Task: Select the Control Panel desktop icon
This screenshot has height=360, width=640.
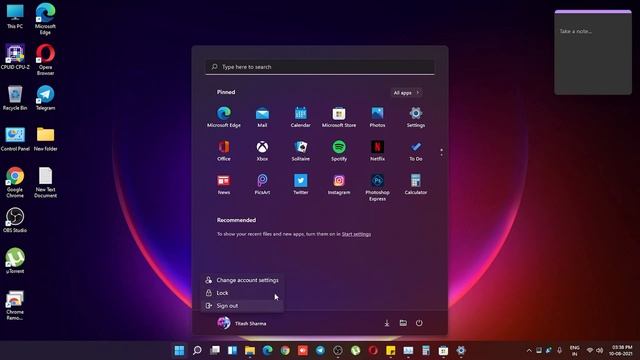Action: point(15,139)
